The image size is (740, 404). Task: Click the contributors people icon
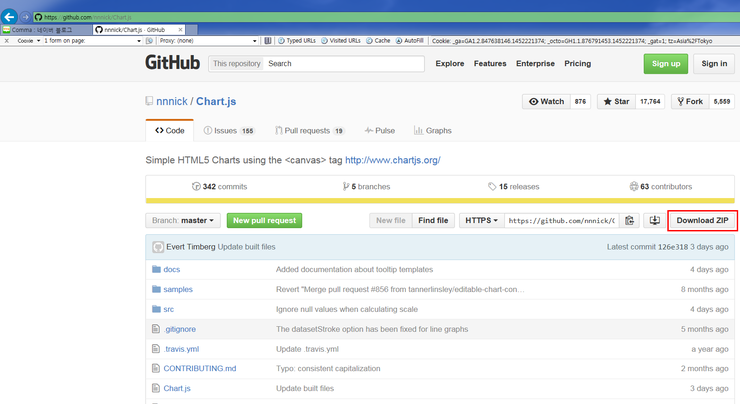634,186
